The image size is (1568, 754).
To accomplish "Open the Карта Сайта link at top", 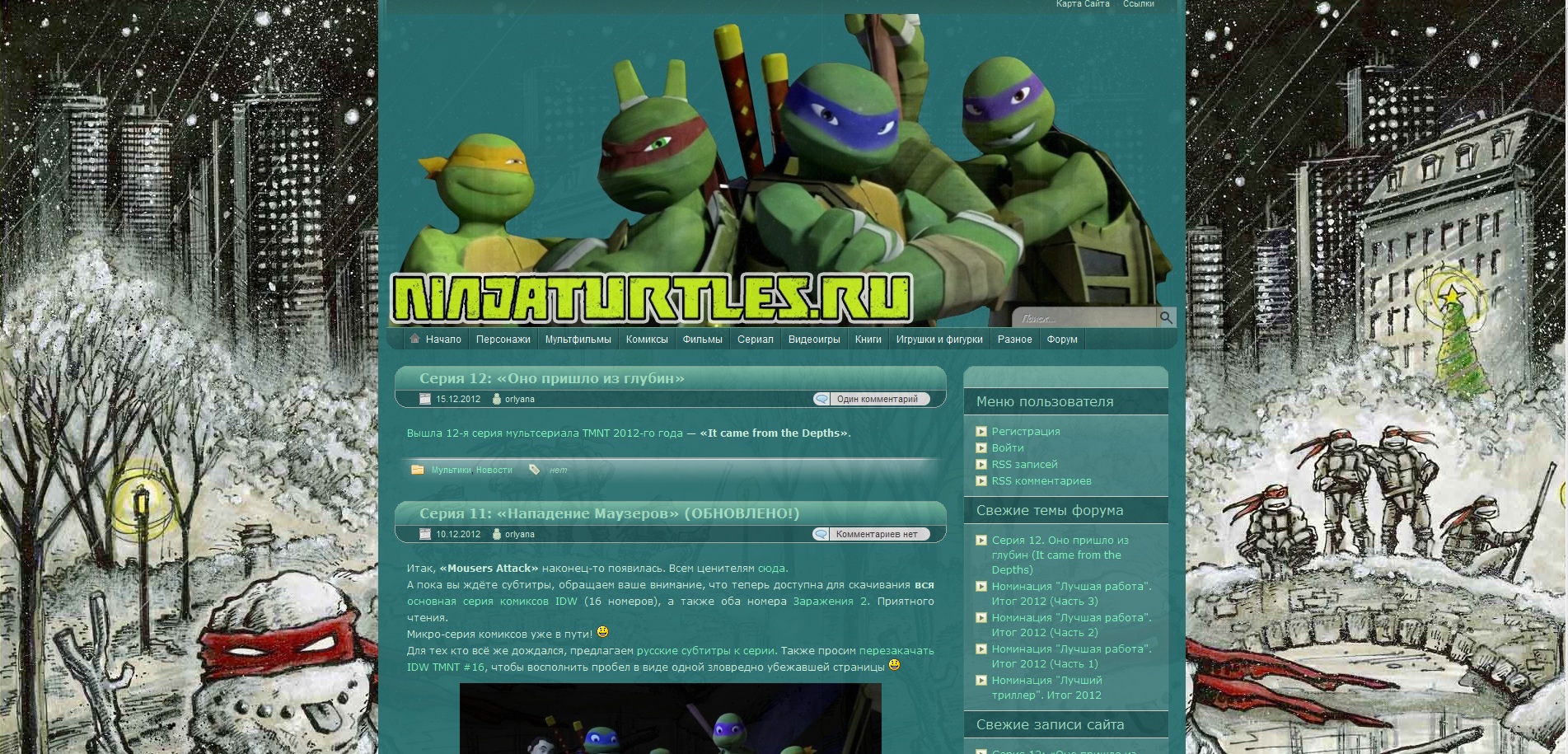I will pyautogui.click(x=1083, y=4).
